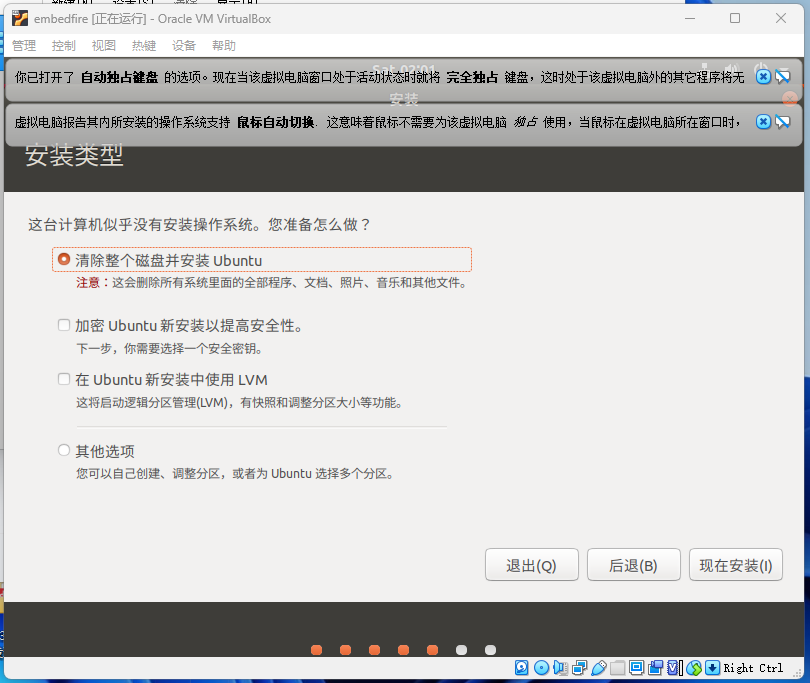
Task: Click the Right Ctrl host key label
Action: (x=753, y=668)
